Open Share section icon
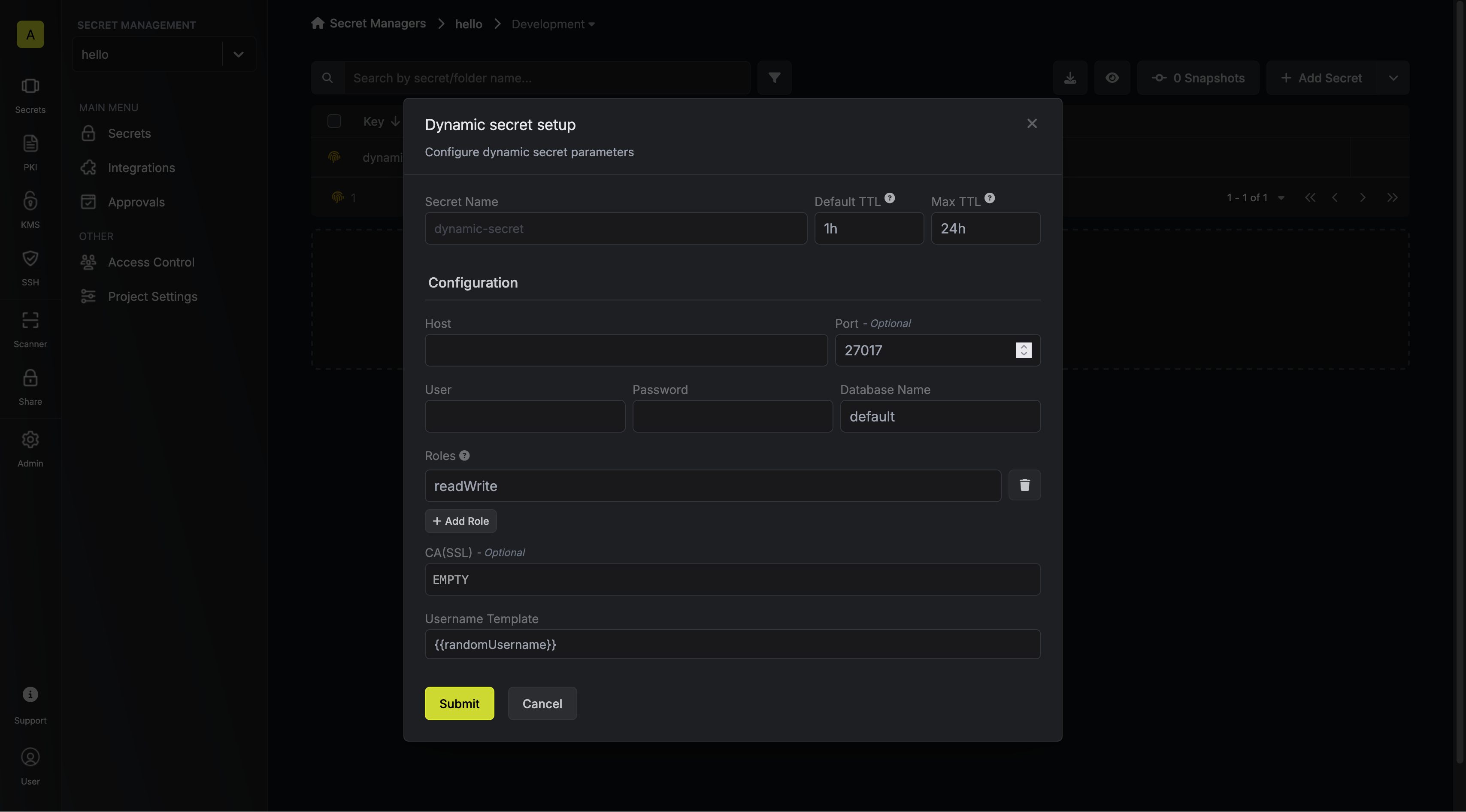Viewport: 1466px width, 812px height. 30,388
